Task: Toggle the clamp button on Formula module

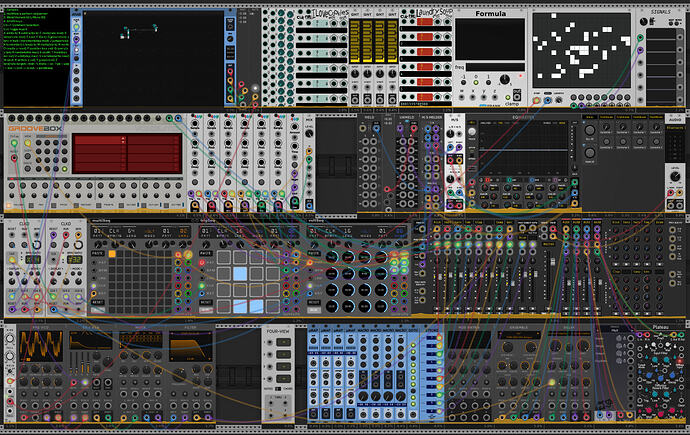Action: (x=508, y=97)
